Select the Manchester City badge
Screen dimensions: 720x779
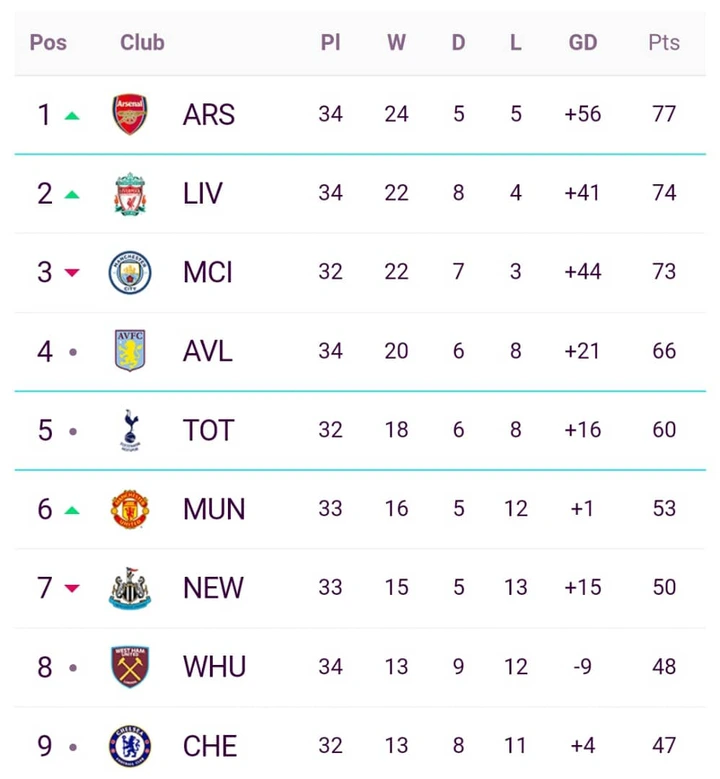(130, 272)
